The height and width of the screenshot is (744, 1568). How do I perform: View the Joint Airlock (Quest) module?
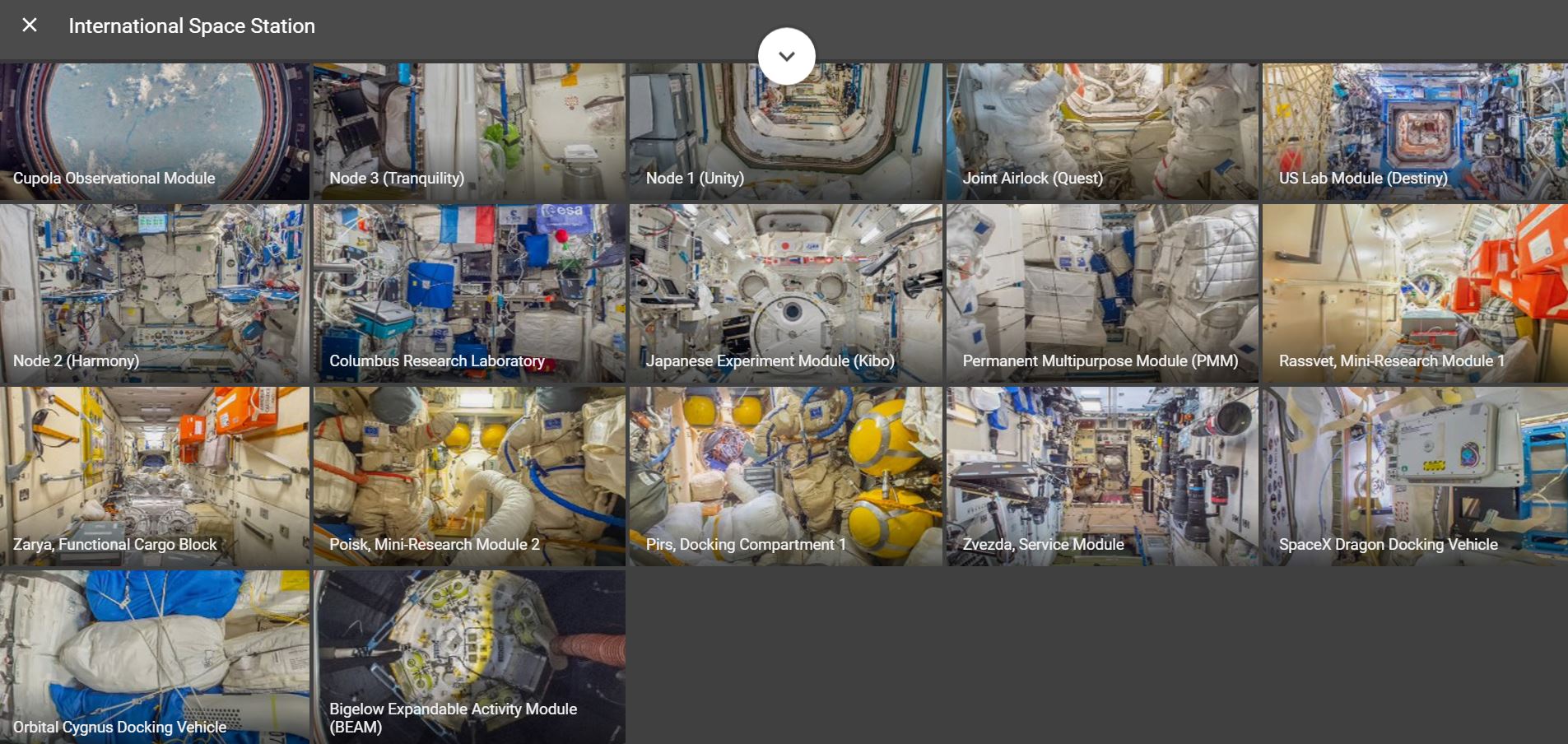coord(1102,132)
